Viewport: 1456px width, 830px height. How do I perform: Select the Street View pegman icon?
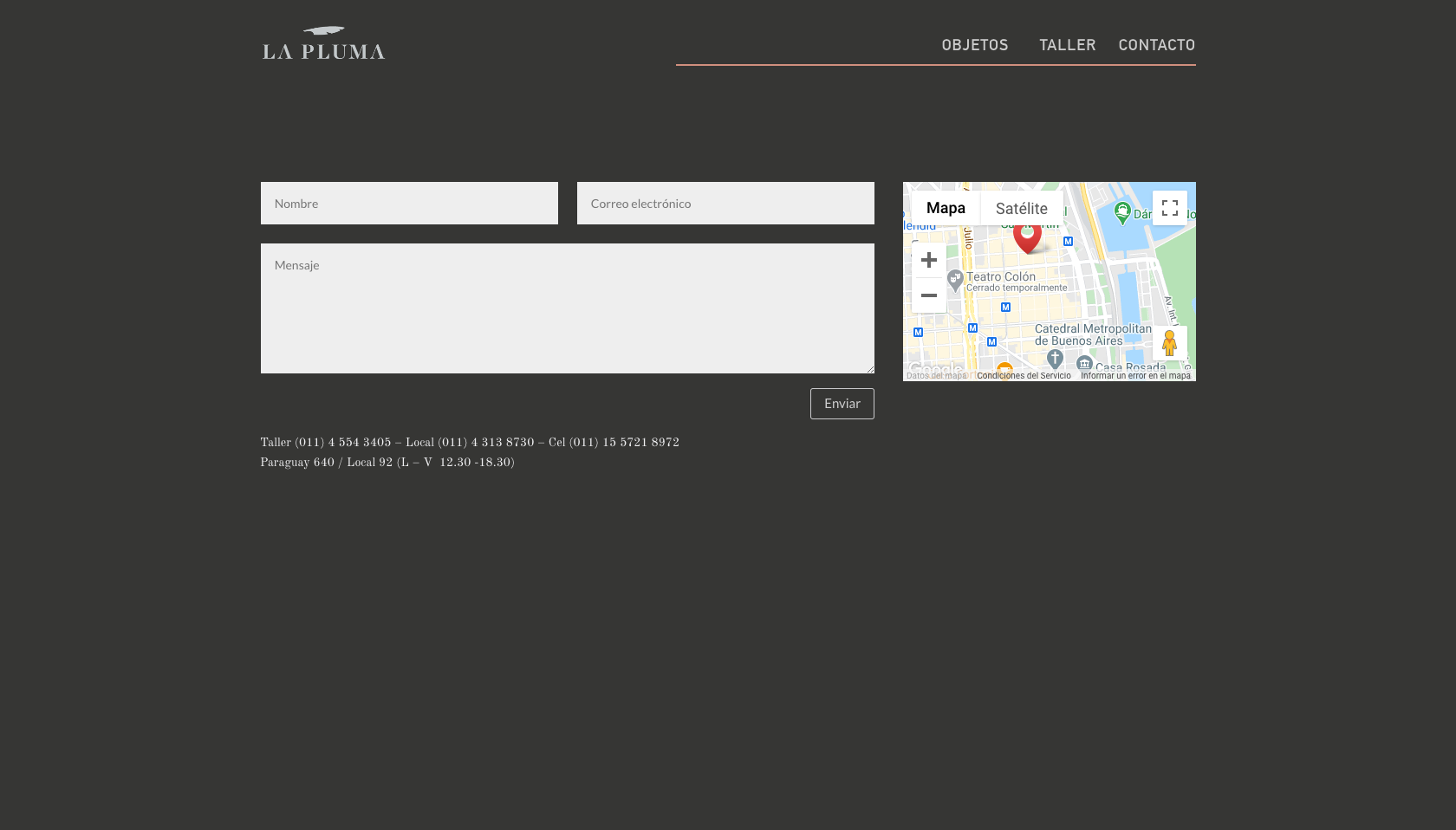[1170, 343]
